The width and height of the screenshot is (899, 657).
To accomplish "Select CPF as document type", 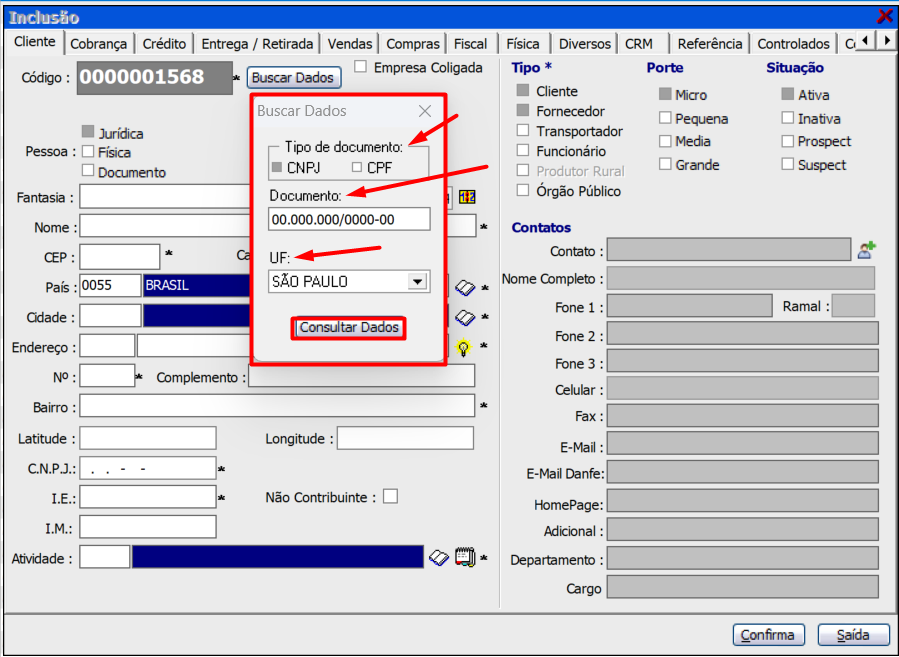I will 358,168.
